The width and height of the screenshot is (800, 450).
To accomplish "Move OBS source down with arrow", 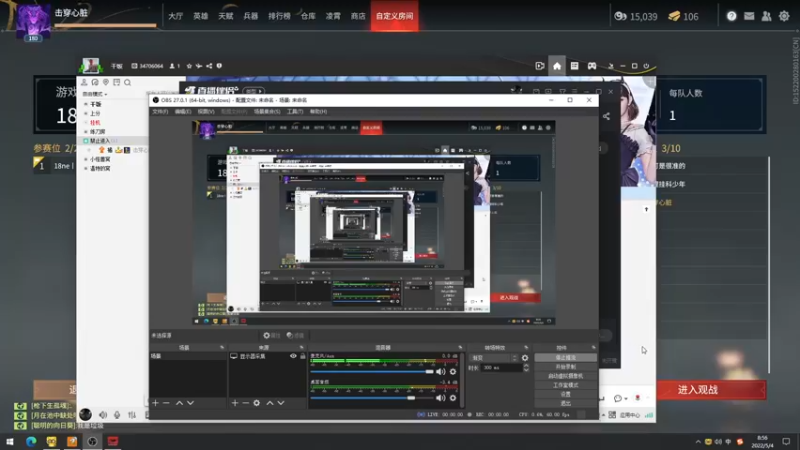I will pos(281,403).
